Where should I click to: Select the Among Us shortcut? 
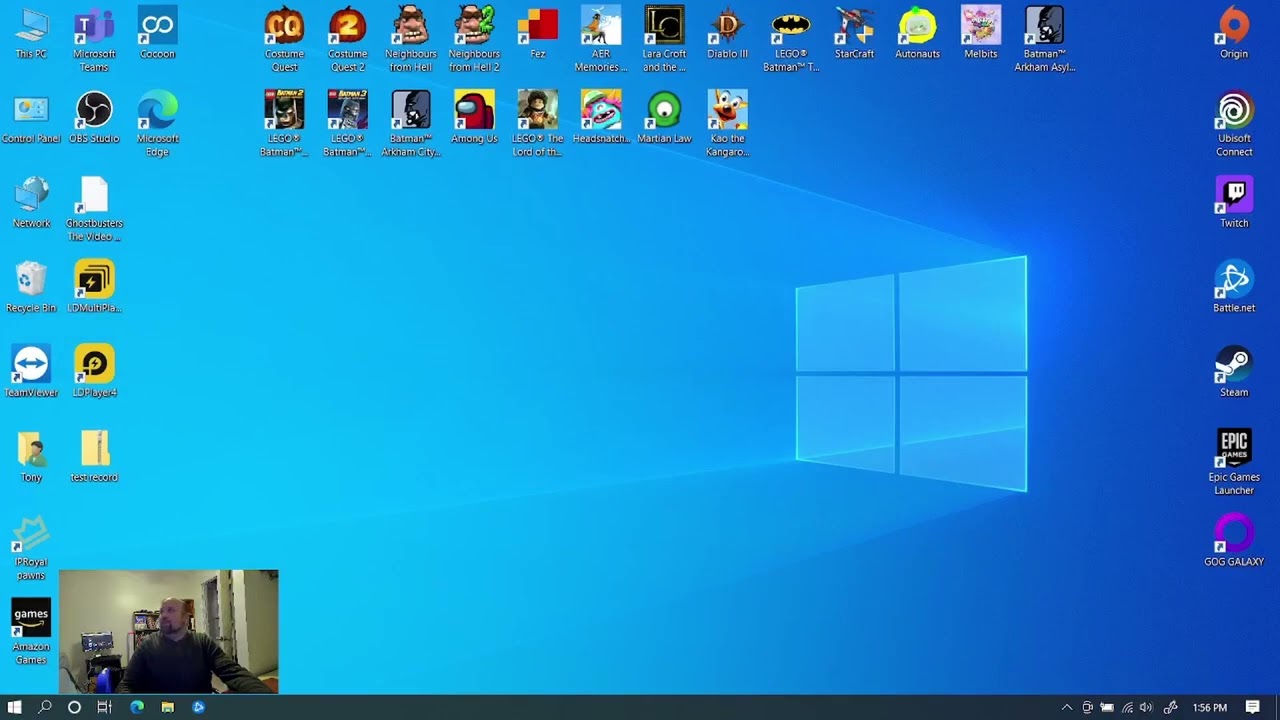point(474,118)
